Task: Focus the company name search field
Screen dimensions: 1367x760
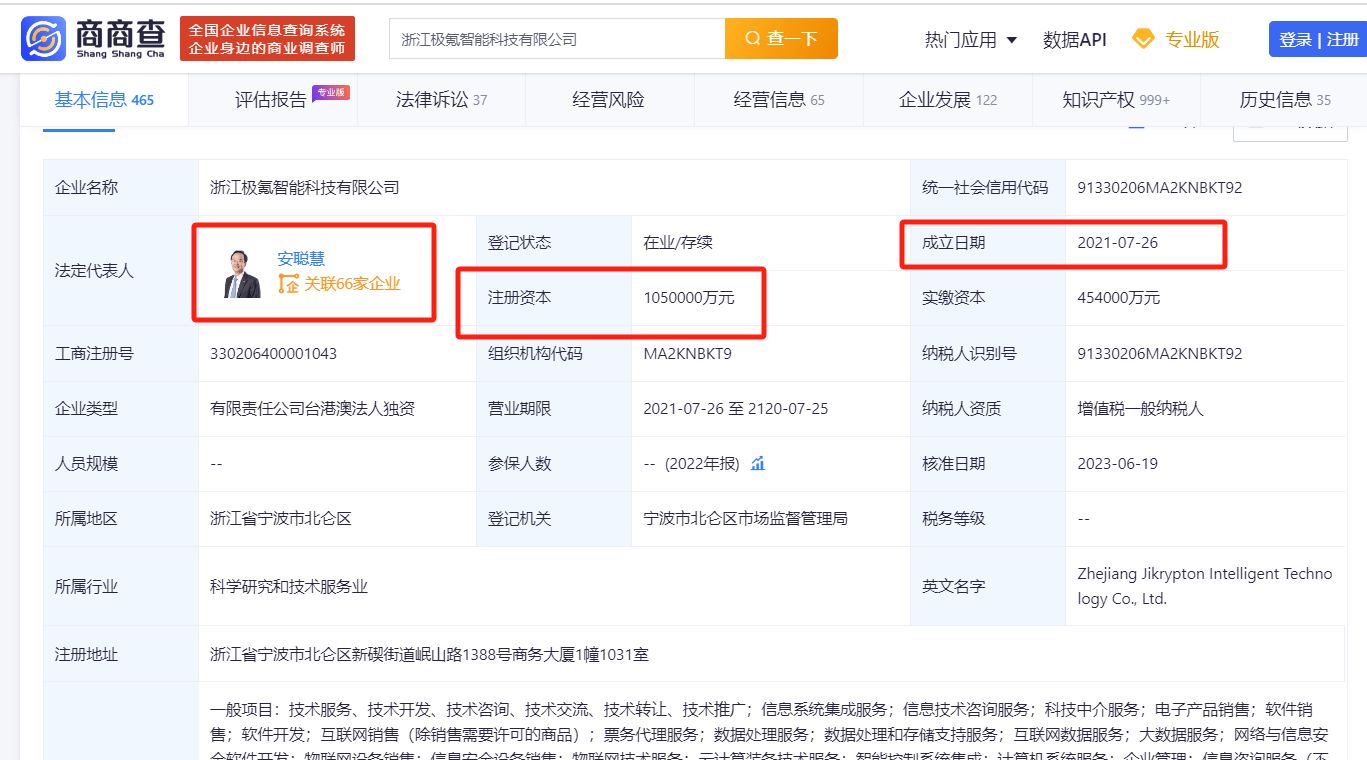Action: 557,39
